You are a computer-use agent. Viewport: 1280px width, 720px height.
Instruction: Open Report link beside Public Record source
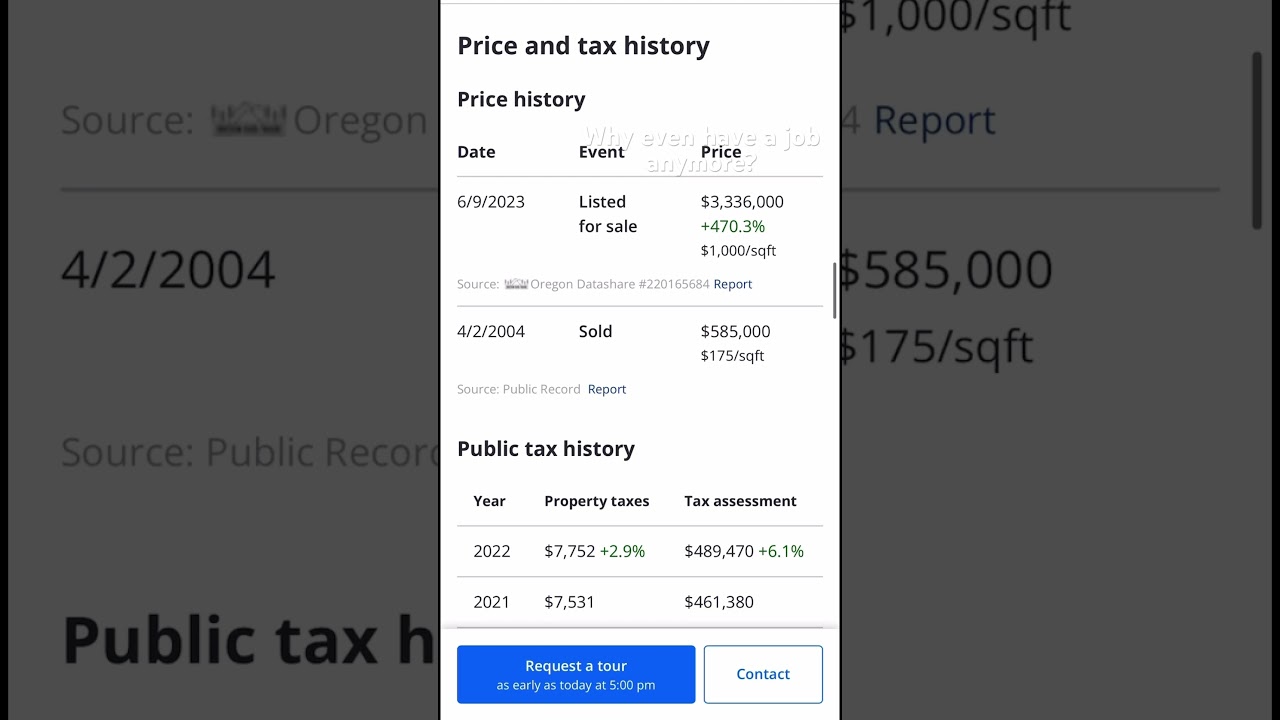(x=606, y=389)
